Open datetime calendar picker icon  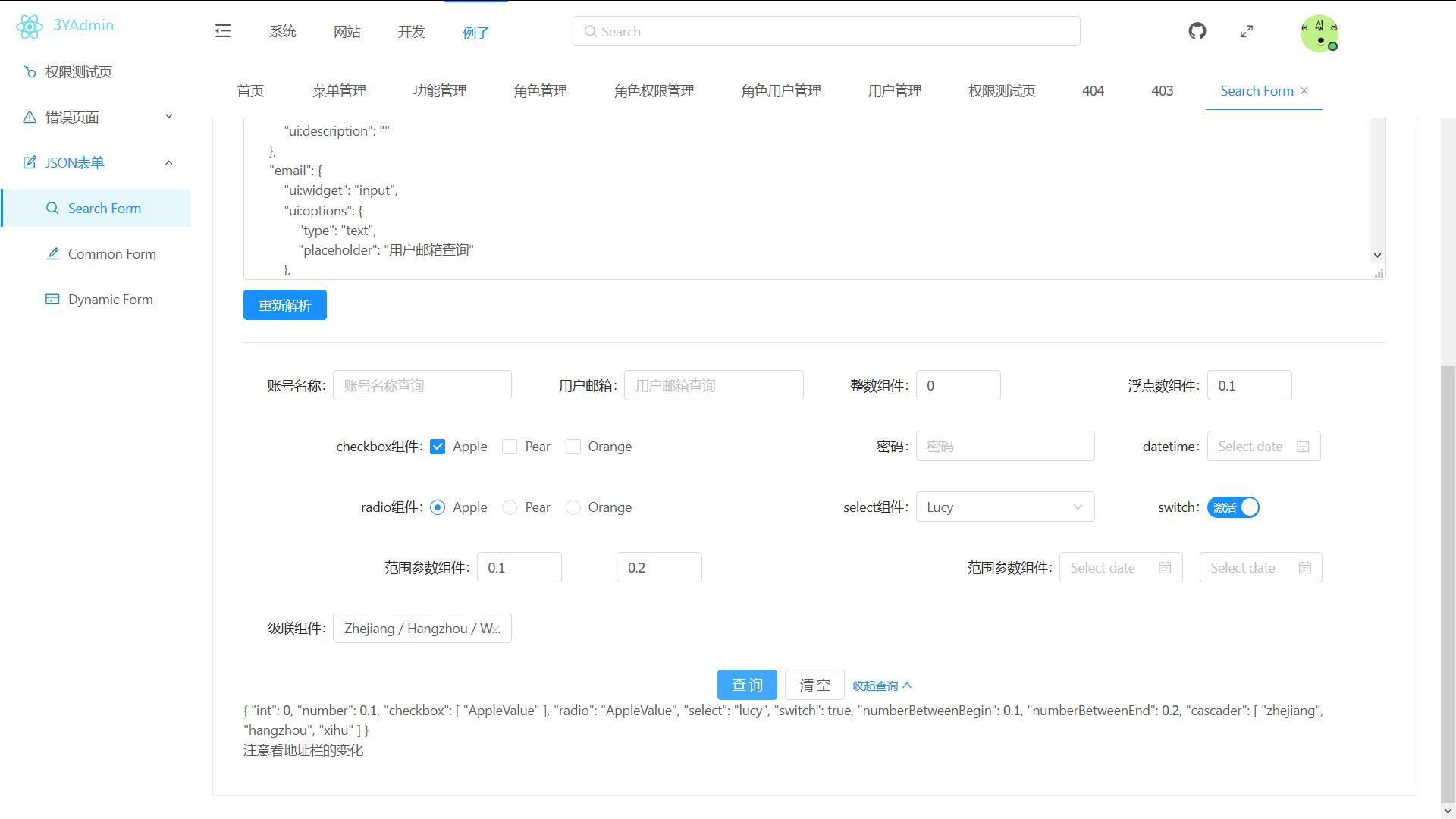(x=1303, y=447)
